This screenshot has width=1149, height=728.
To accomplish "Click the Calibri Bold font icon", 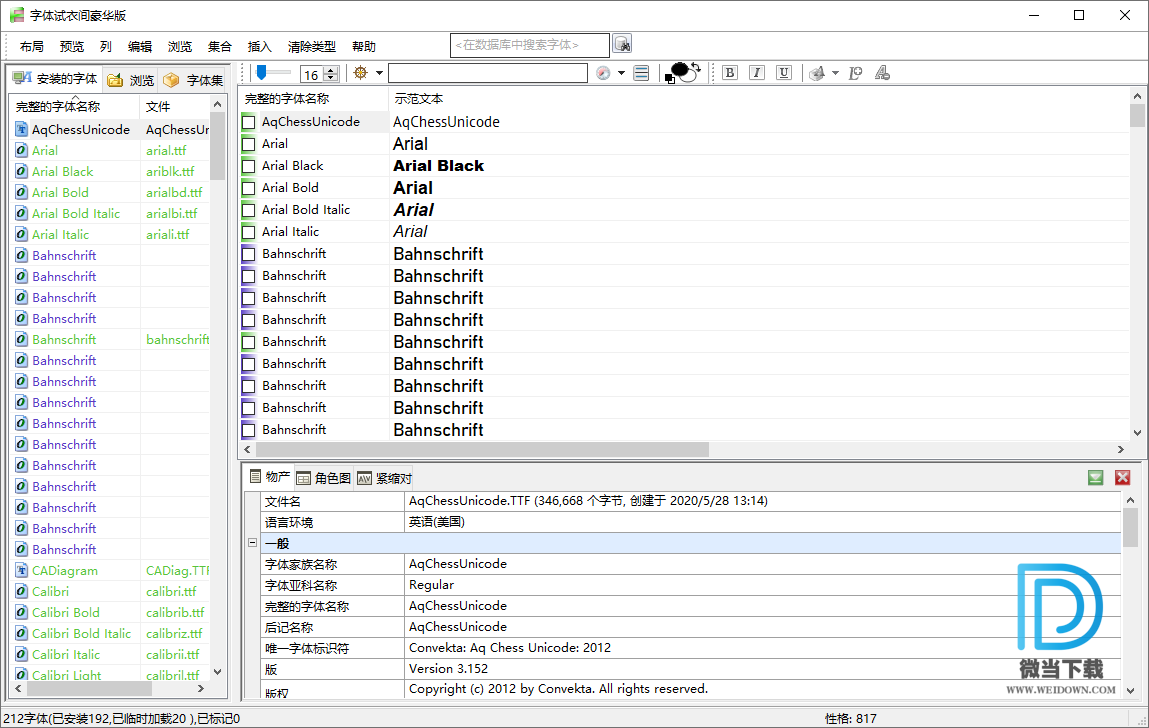I will (x=22, y=612).
